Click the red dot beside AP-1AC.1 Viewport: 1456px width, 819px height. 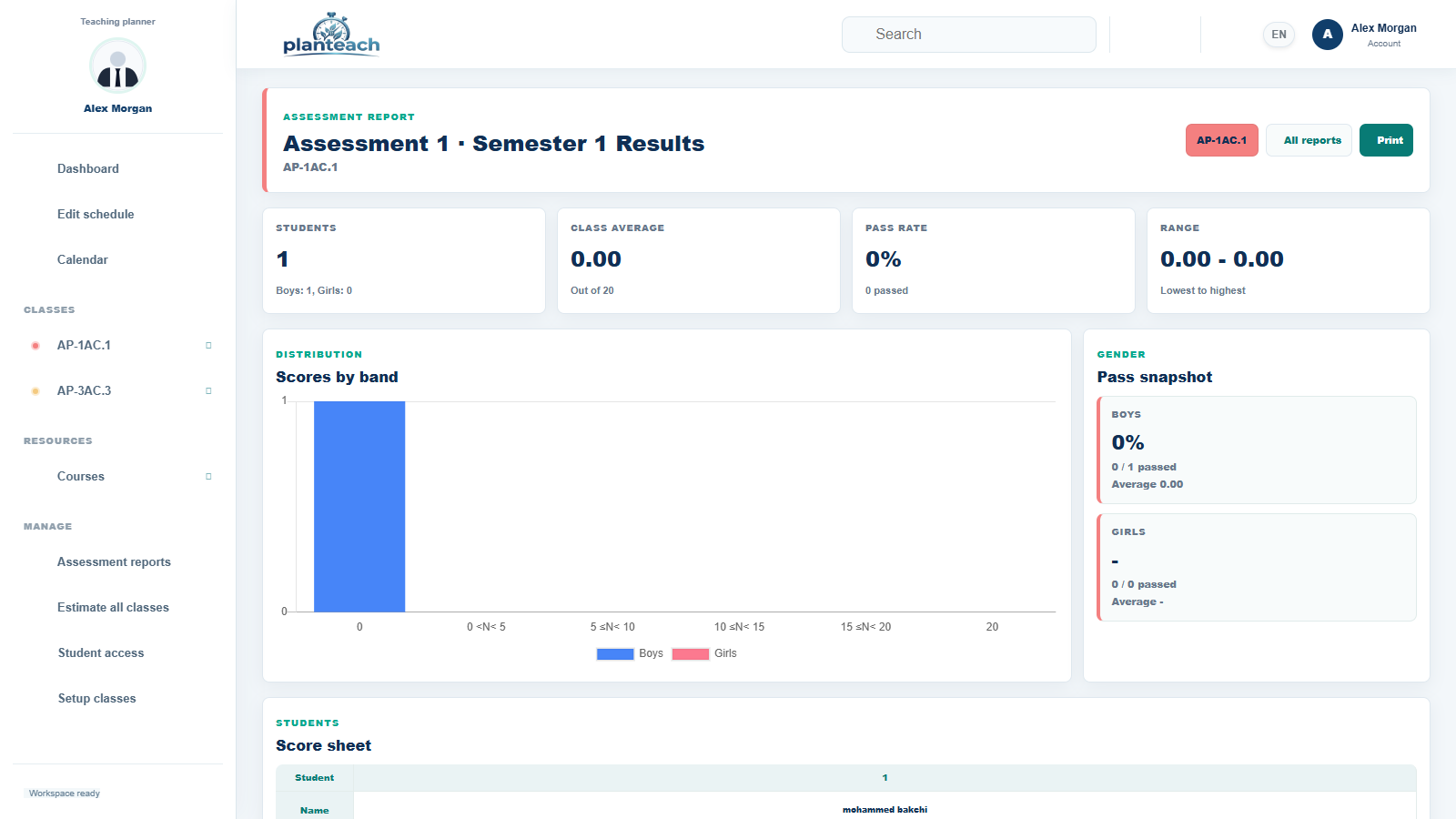click(35, 346)
